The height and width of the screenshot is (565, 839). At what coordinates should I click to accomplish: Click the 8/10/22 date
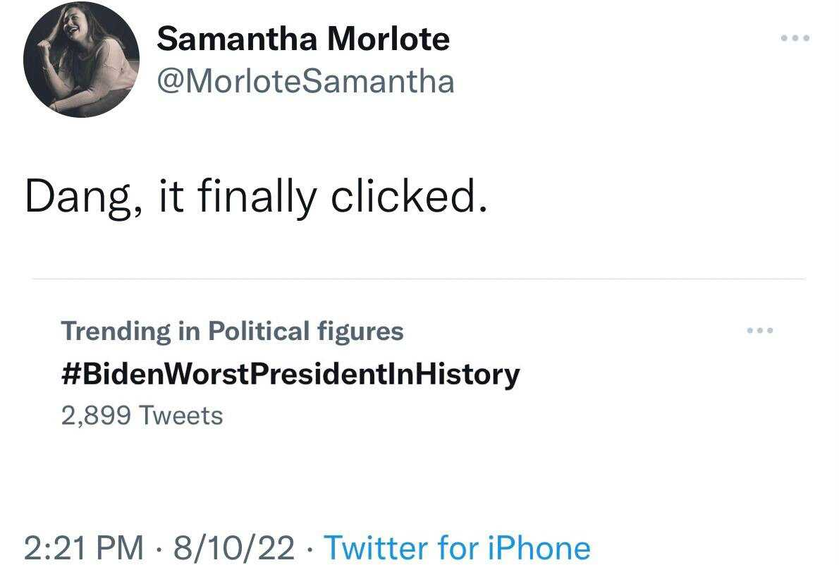coord(234,548)
